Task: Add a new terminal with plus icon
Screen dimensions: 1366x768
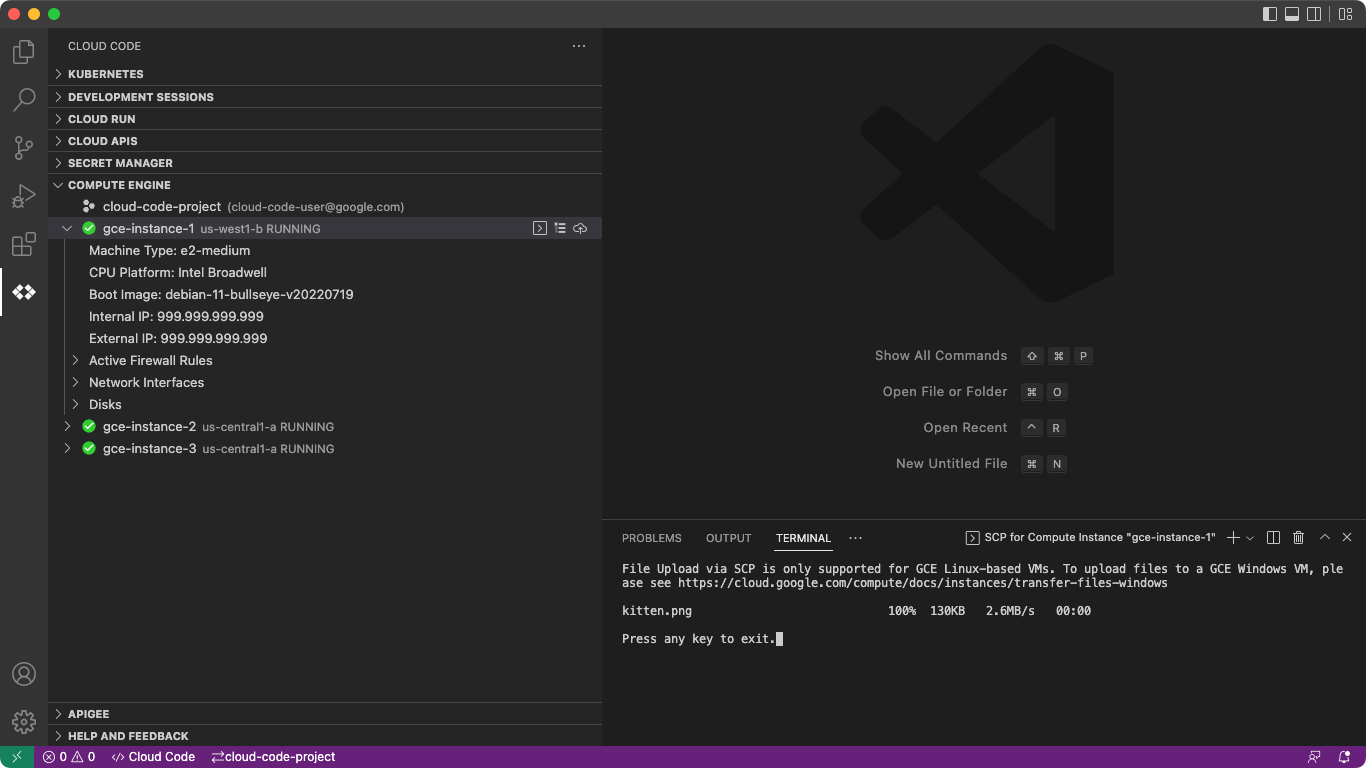Action: tap(1233, 538)
